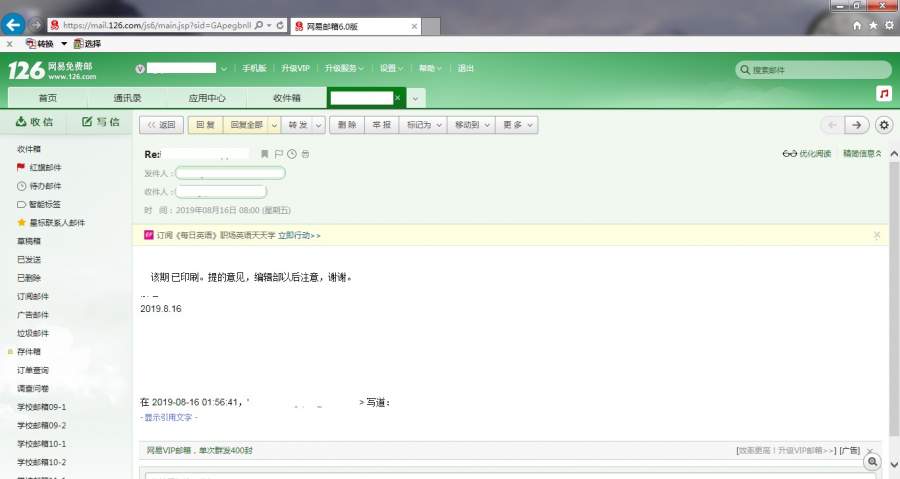The image size is (900, 479).
Task: Open 星标联系人邮件 folder
Action: coord(57,223)
